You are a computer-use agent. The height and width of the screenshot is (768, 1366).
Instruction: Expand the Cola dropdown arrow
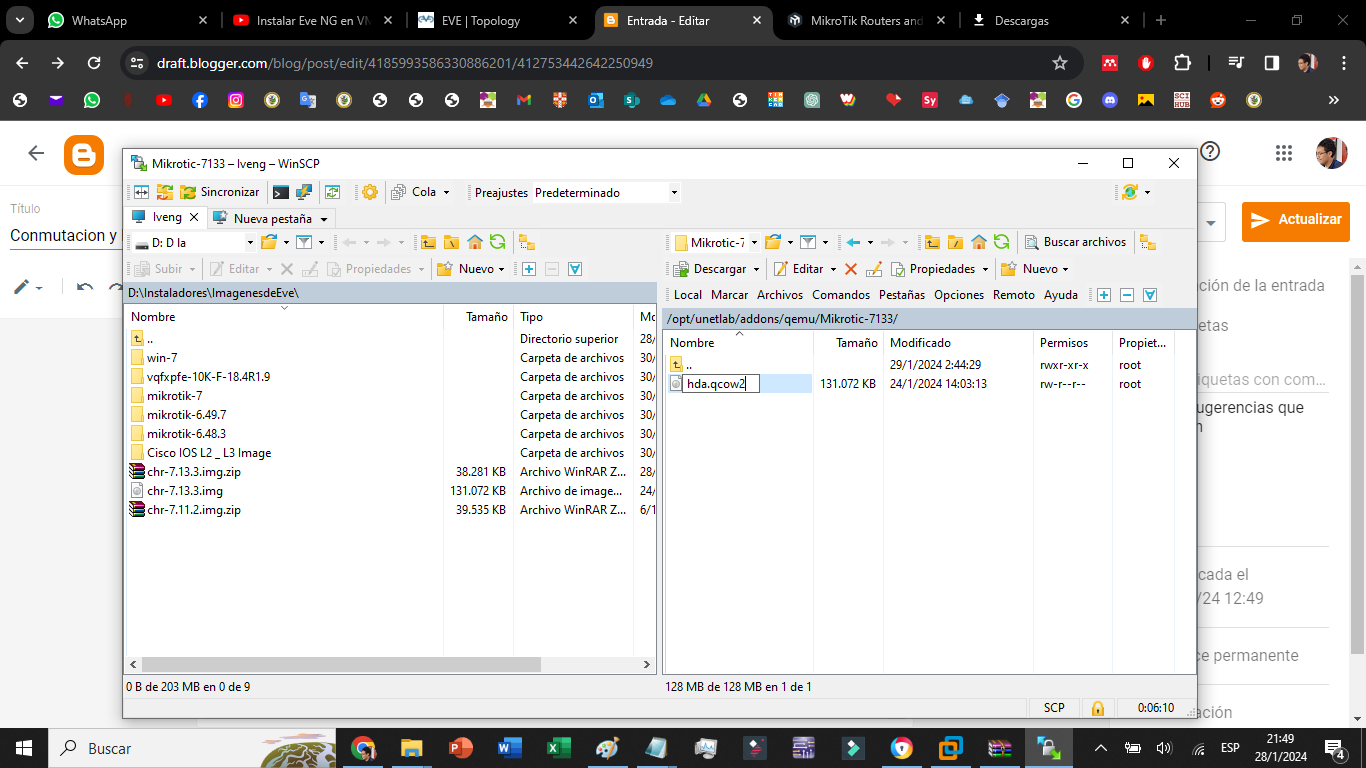[446, 192]
